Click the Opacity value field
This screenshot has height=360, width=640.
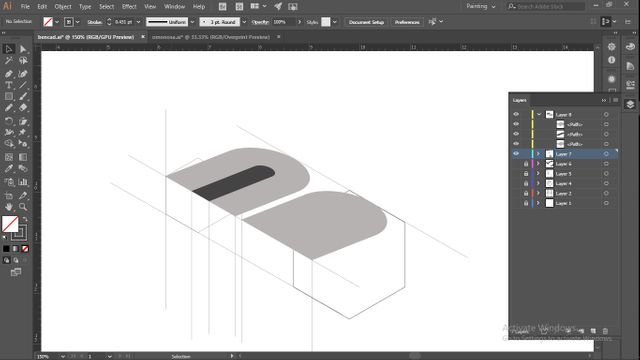click(284, 22)
